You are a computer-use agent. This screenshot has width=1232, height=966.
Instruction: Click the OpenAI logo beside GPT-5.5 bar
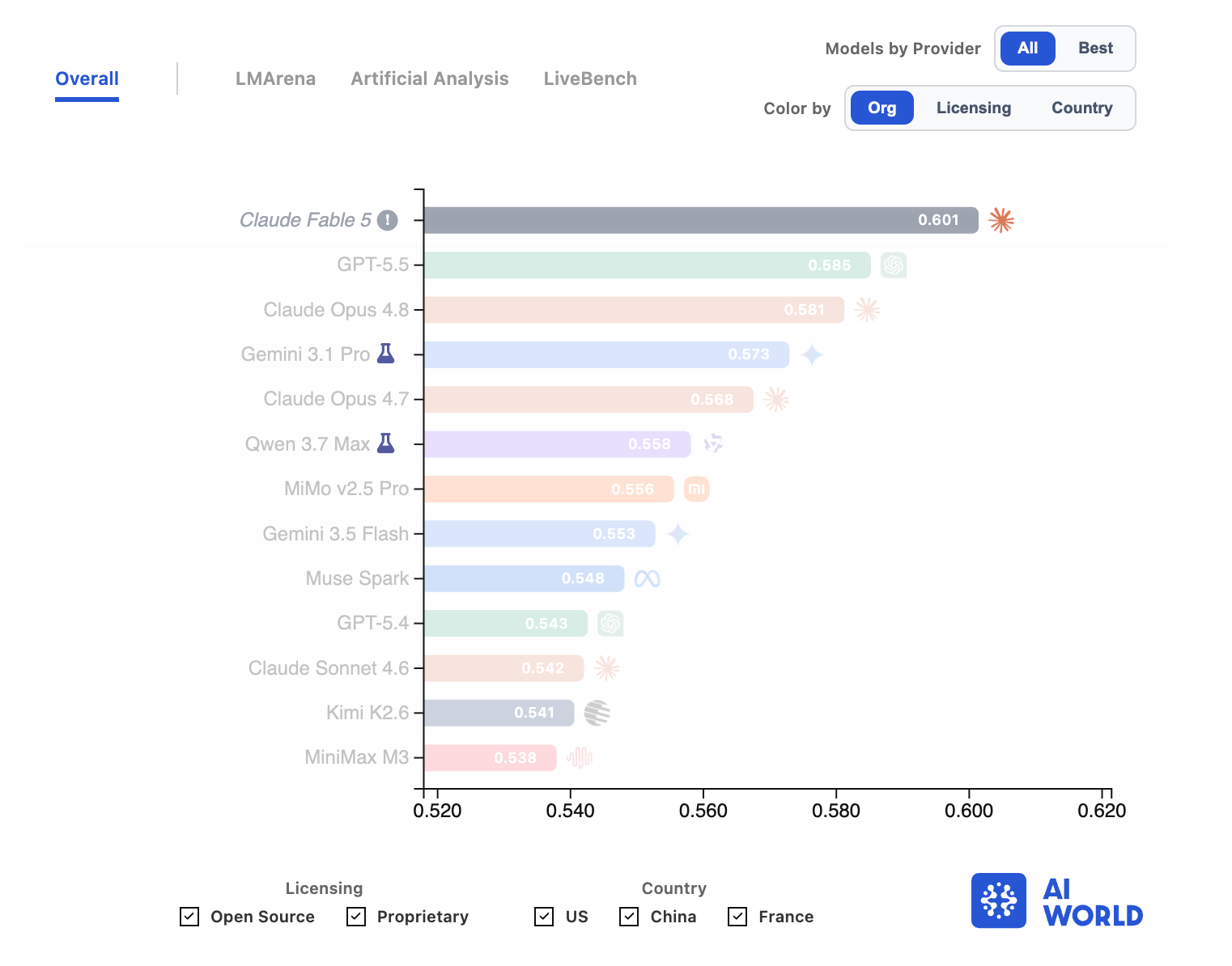point(894,265)
